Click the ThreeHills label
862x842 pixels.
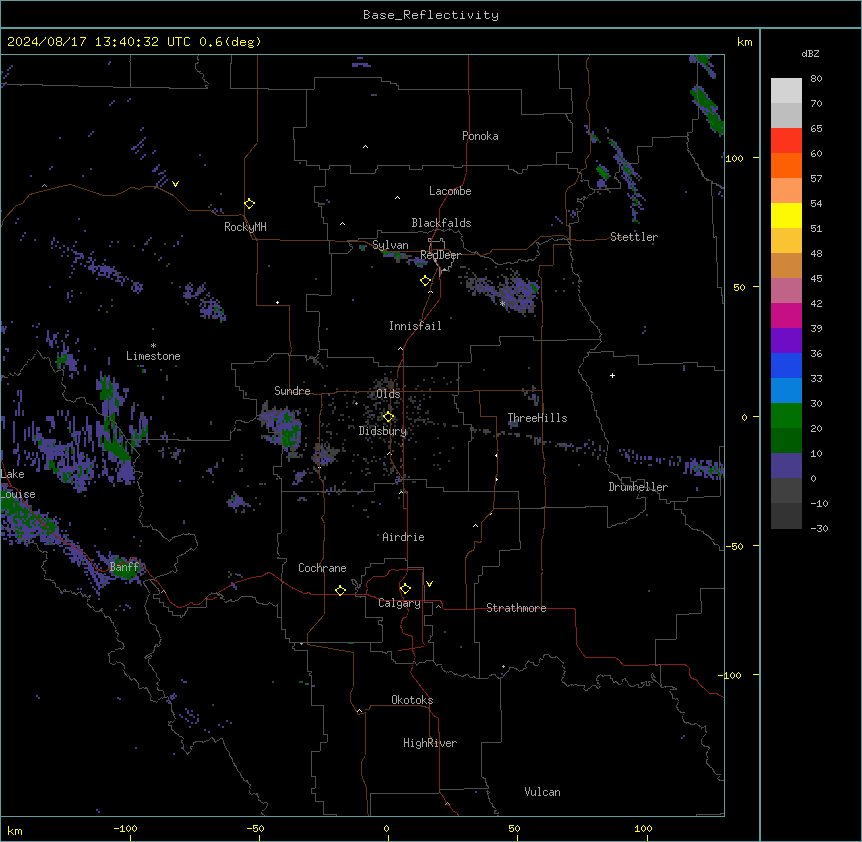point(537,418)
